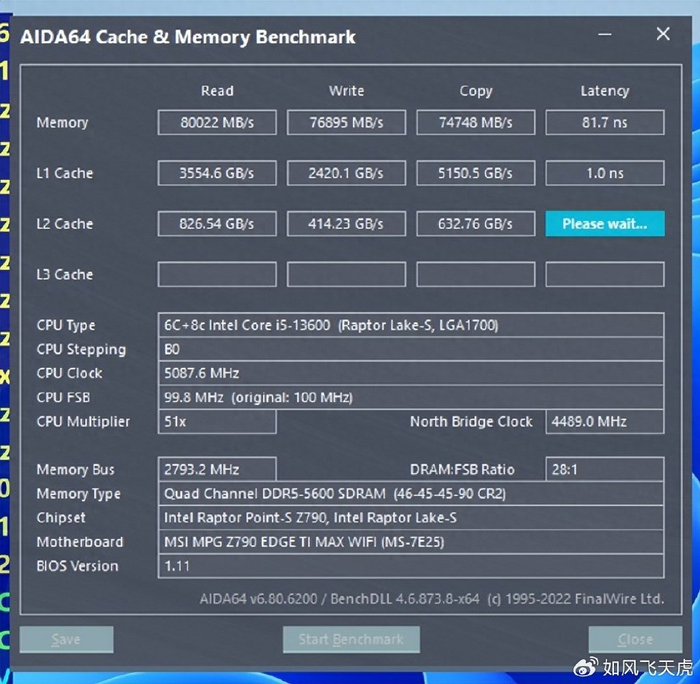Image resolution: width=700 pixels, height=684 pixels.
Task: Select the Memory Latency value 81.7 ns
Action: click(x=605, y=122)
